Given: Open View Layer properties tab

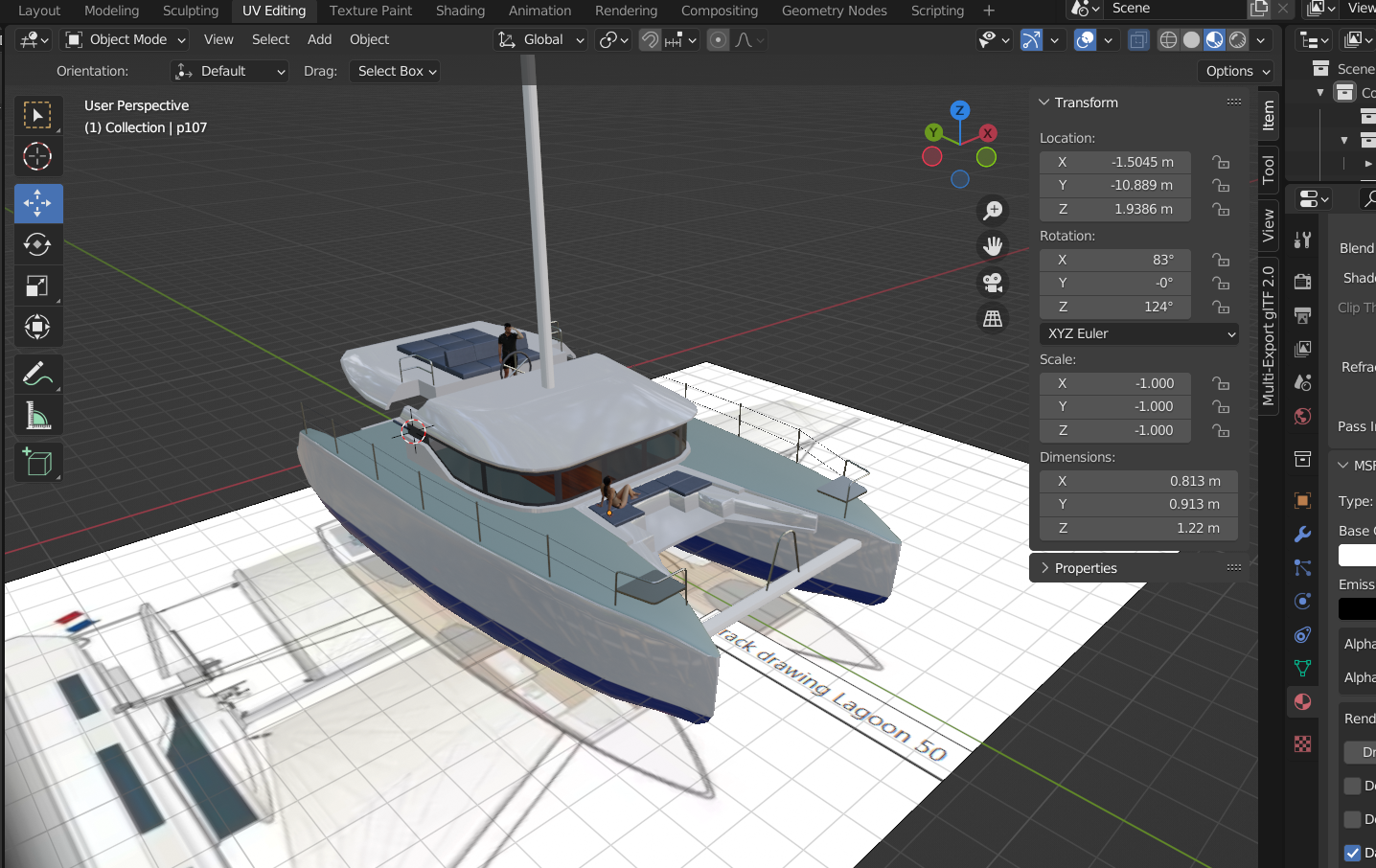Looking at the screenshot, I should (x=1302, y=349).
